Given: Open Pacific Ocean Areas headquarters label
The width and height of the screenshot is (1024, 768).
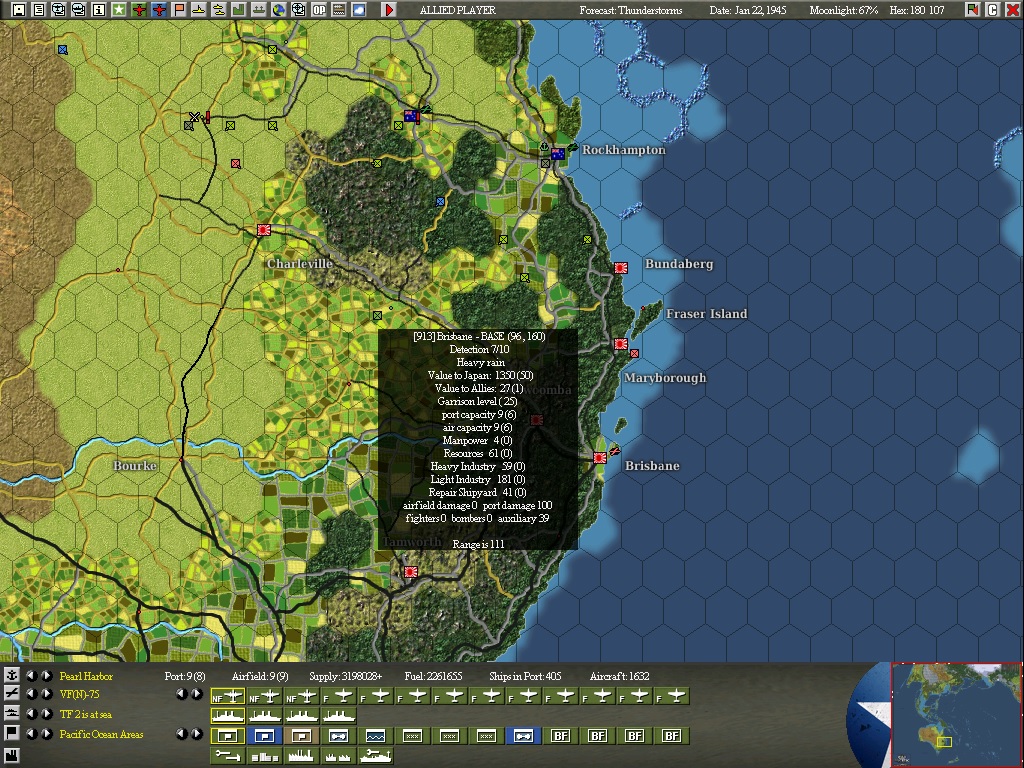Looking at the screenshot, I should [x=101, y=734].
